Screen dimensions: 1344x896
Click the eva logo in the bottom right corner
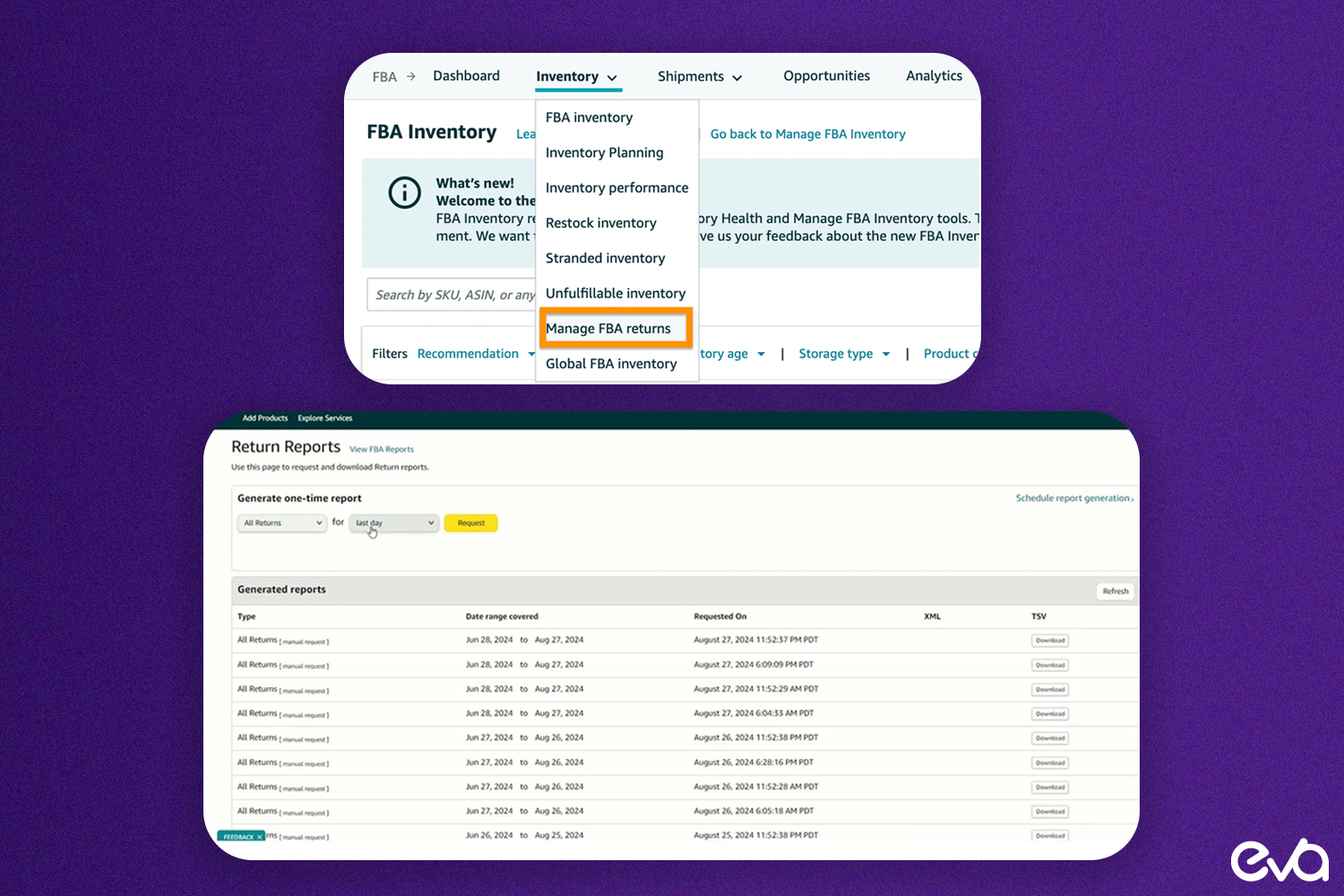tap(1279, 858)
